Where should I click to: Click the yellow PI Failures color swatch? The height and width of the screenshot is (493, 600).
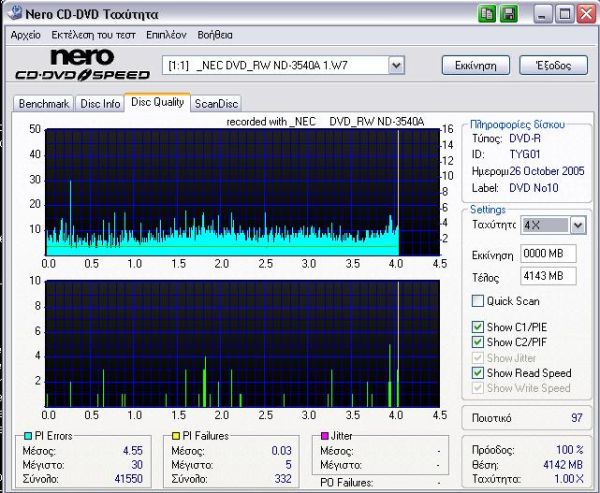pyautogui.click(x=176, y=436)
